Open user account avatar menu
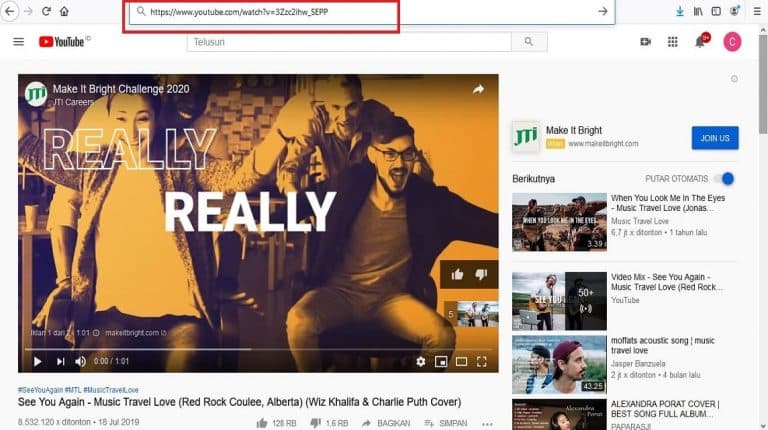Image resolution: width=768 pixels, height=430 pixels. click(x=732, y=41)
